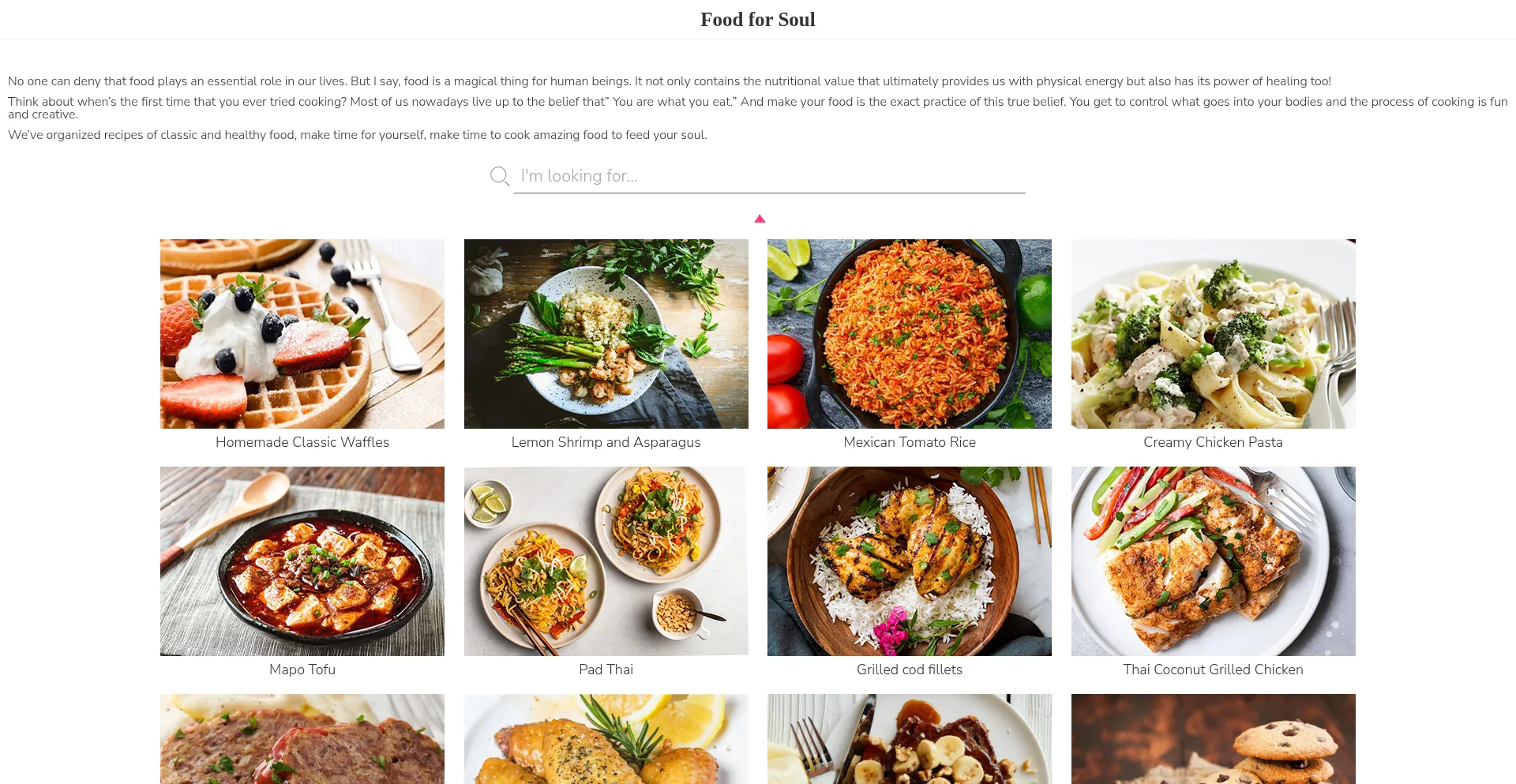
Task: Focus the "I'm looking for..." search field
Action: 769,176
